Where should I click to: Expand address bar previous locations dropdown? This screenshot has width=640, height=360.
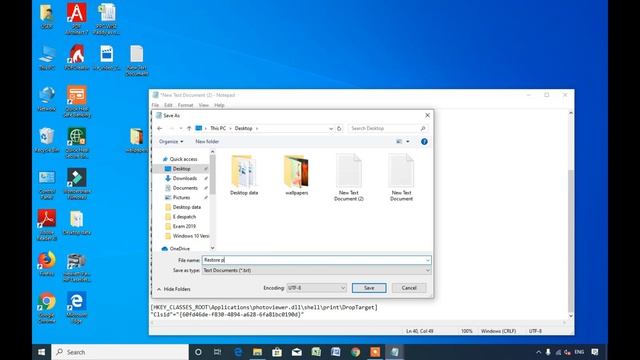(x=331, y=128)
